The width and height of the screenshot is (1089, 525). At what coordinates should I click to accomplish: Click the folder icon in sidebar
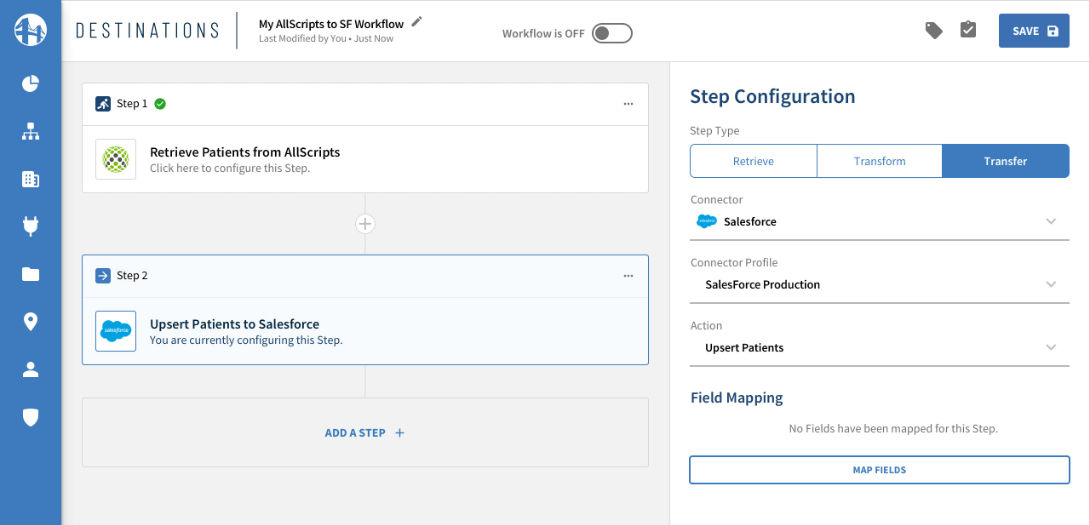click(30, 274)
